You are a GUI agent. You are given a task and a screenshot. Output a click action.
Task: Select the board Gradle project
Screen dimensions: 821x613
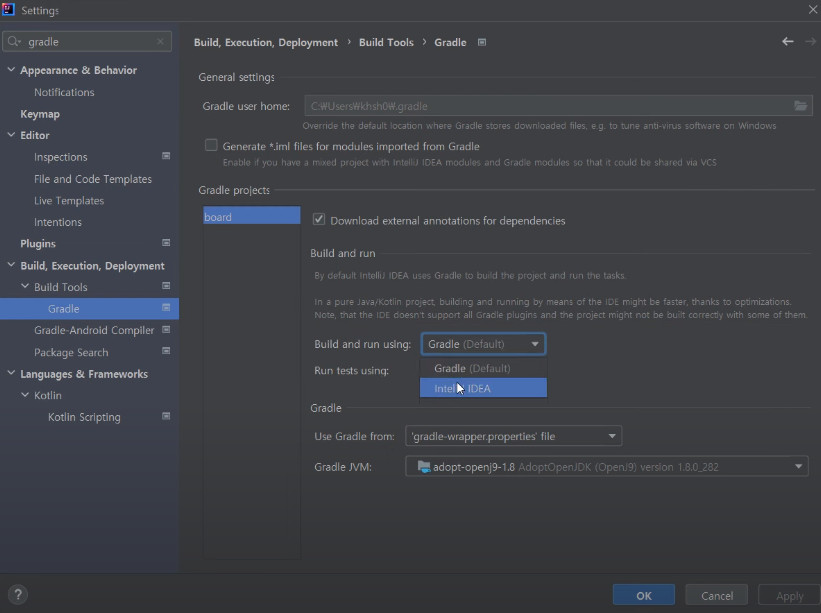[x=252, y=216]
